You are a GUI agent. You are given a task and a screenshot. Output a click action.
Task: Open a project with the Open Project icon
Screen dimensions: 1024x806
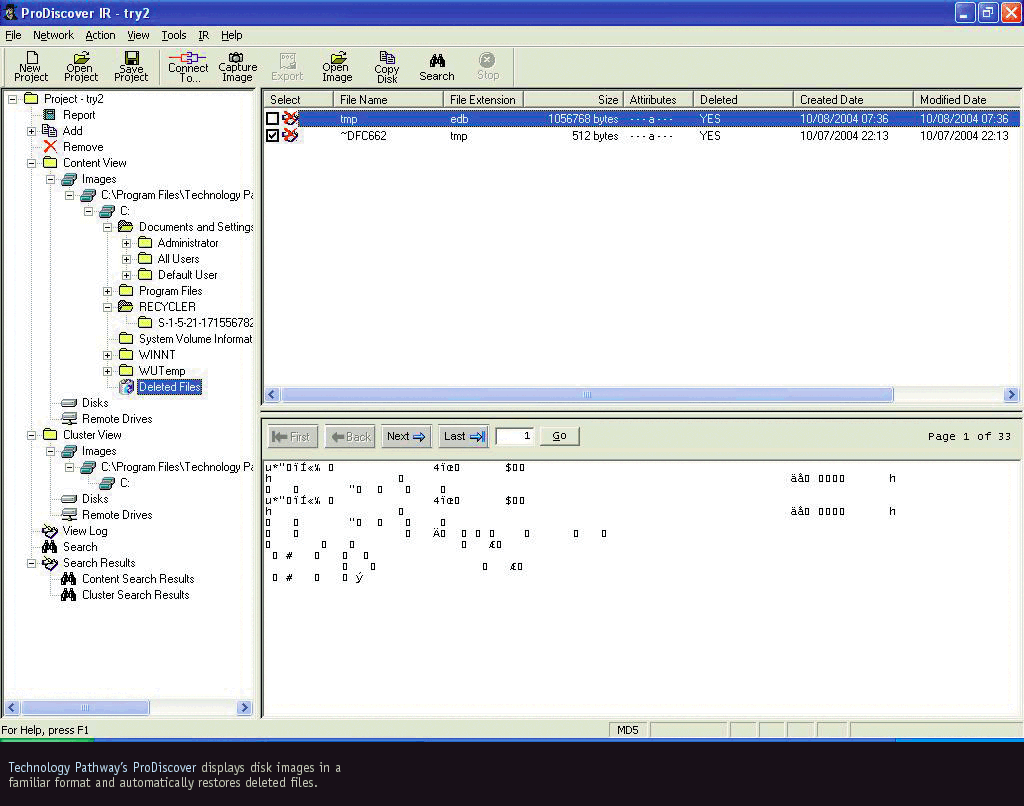click(x=81, y=67)
